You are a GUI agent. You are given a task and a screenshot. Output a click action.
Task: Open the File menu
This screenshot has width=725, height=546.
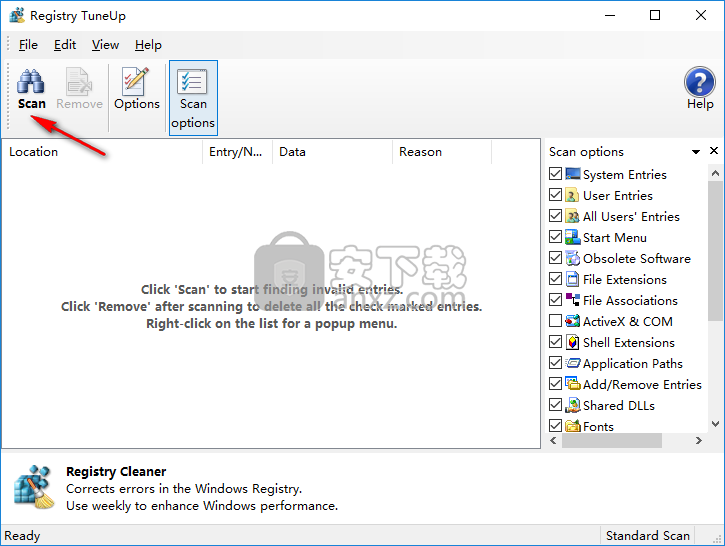click(28, 45)
